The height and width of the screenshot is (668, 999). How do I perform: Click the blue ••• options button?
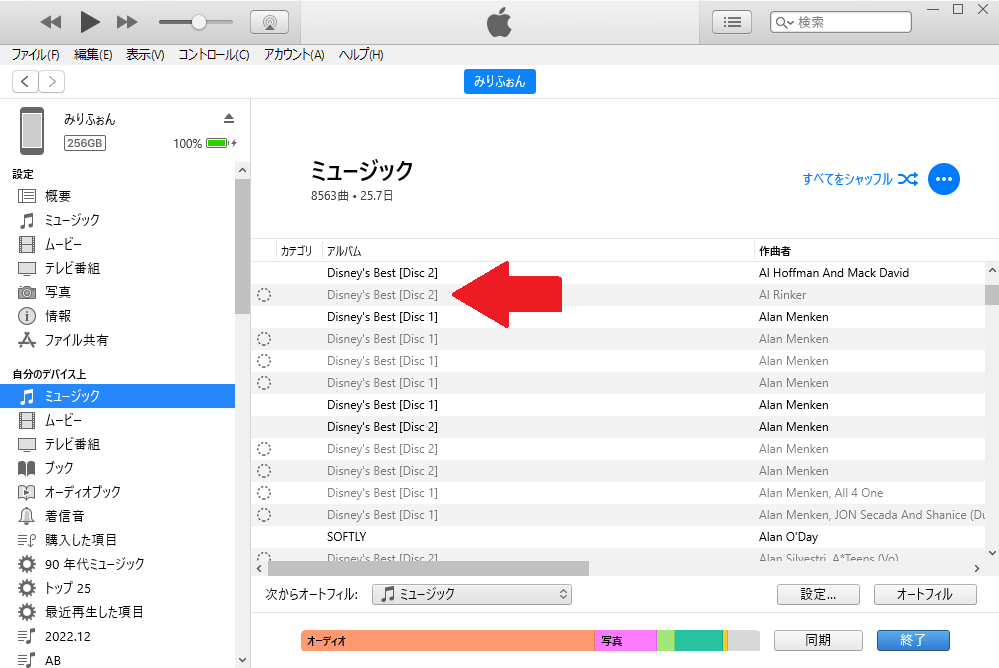click(943, 179)
